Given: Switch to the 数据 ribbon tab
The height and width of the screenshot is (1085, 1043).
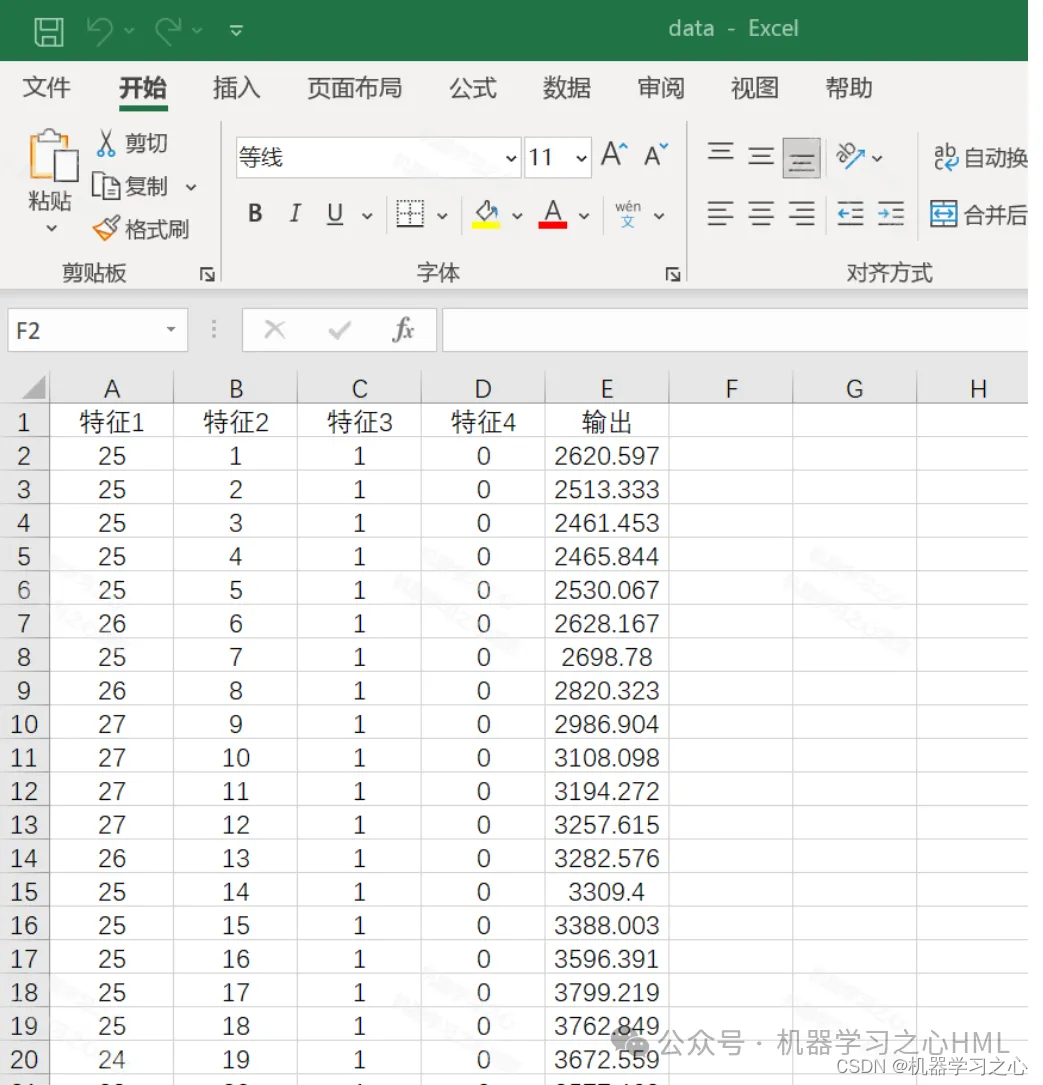Looking at the screenshot, I should pos(566,88).
